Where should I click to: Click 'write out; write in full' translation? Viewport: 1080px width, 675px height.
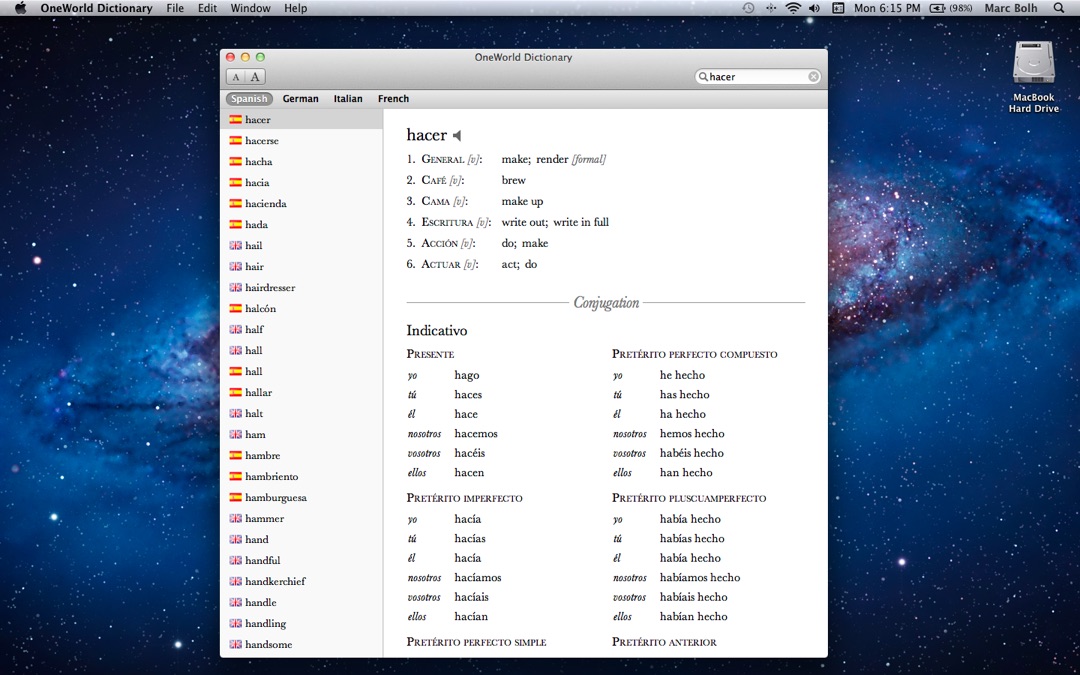tap(555, 222)
